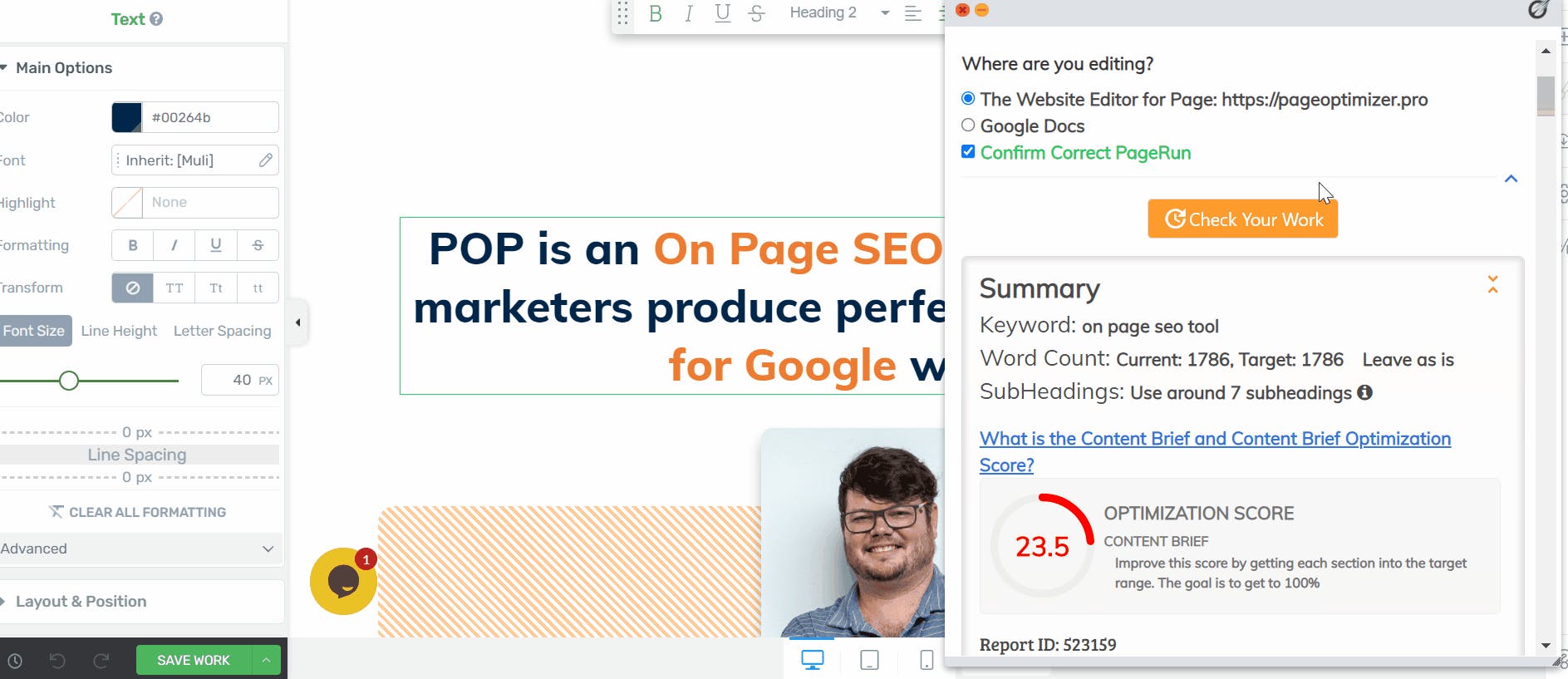1568x679 pixels.
Task: Click the SubHeadings info icon
Action: [x=1364, y=392]
